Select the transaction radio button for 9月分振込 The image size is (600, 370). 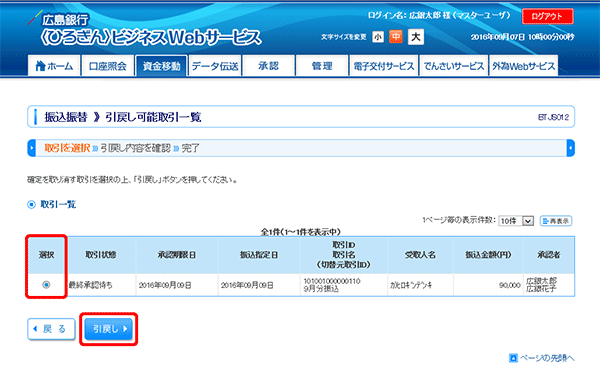coord(46,285)
